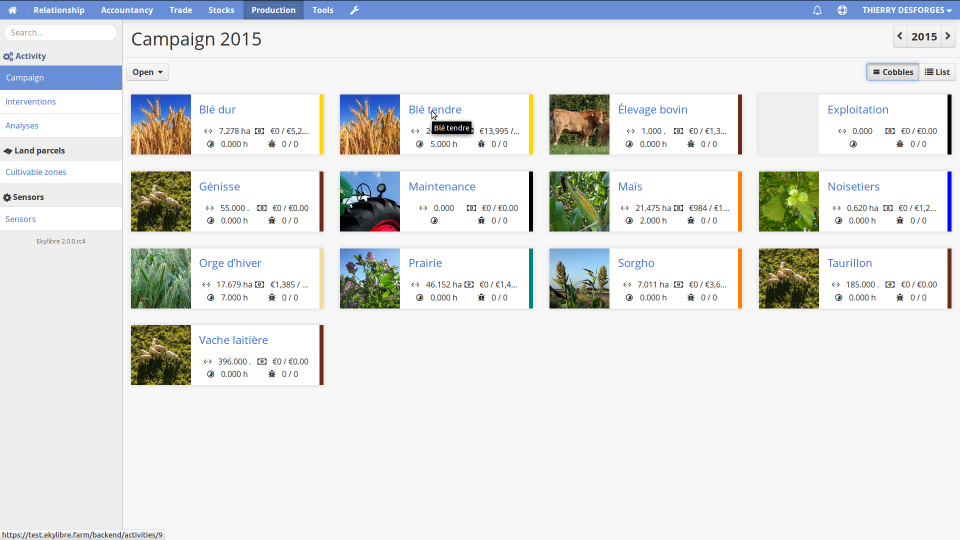Click the teal color bar on Prairie card
Viewport: 960px width, 540px height.
click(x=531, y=279)
